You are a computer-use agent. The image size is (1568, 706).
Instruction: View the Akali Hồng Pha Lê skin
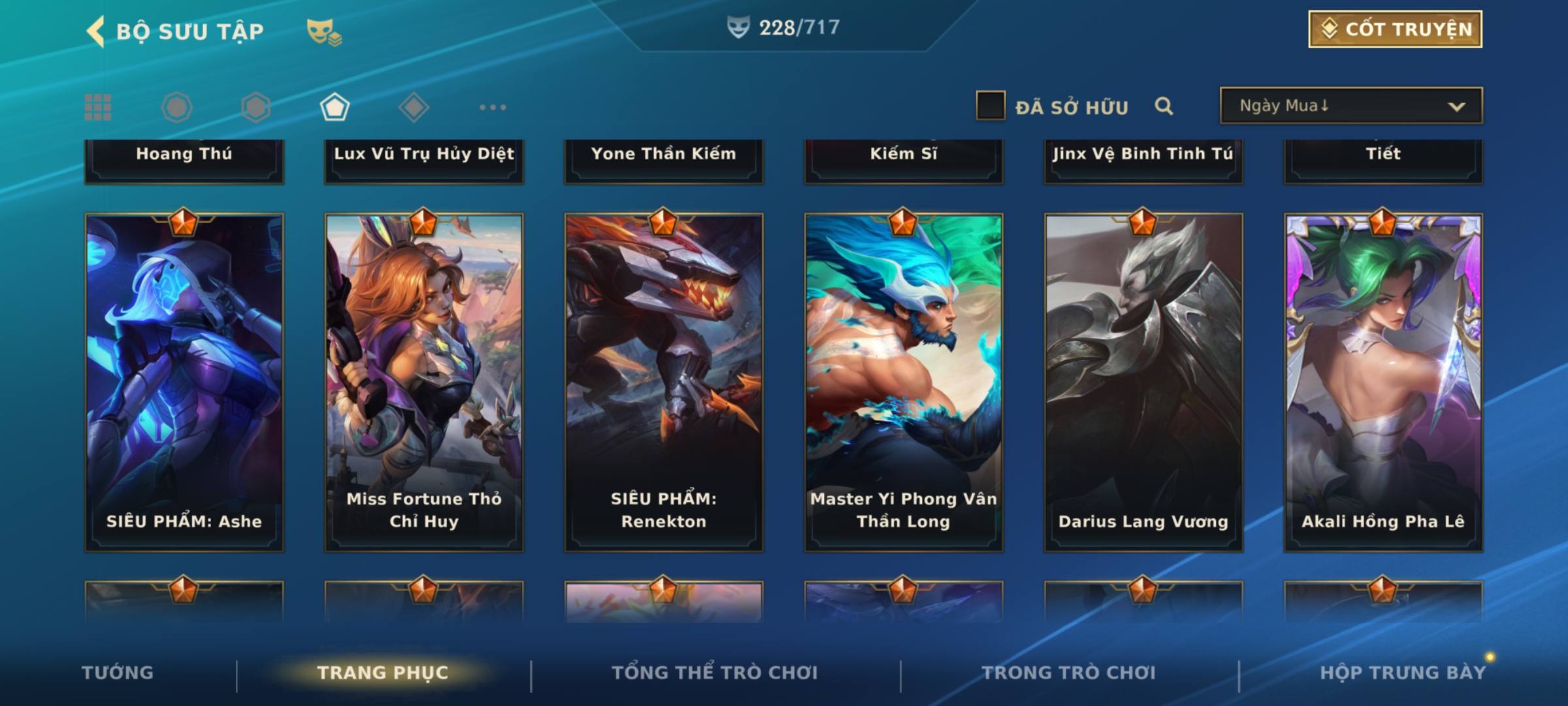tap(1383, 383)
